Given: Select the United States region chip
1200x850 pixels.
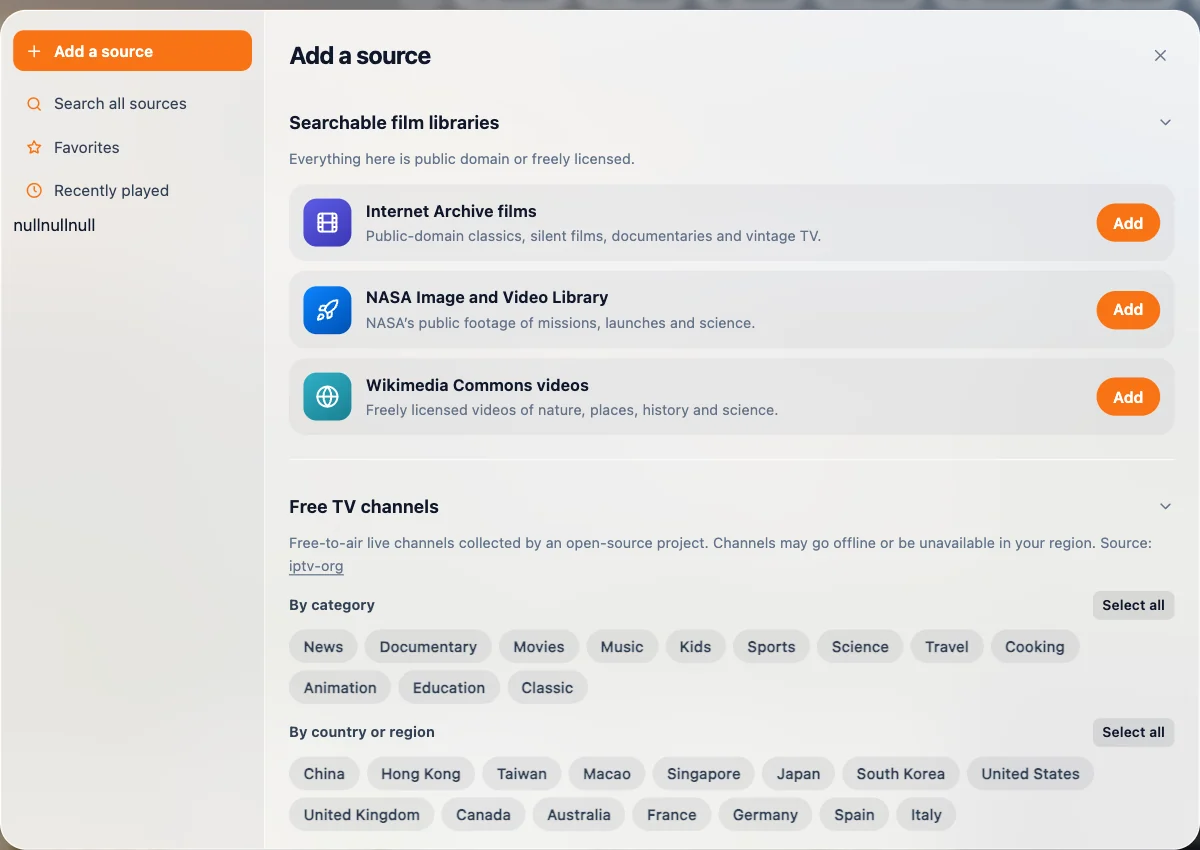Looking at the screenshot, I should 1030,774.
